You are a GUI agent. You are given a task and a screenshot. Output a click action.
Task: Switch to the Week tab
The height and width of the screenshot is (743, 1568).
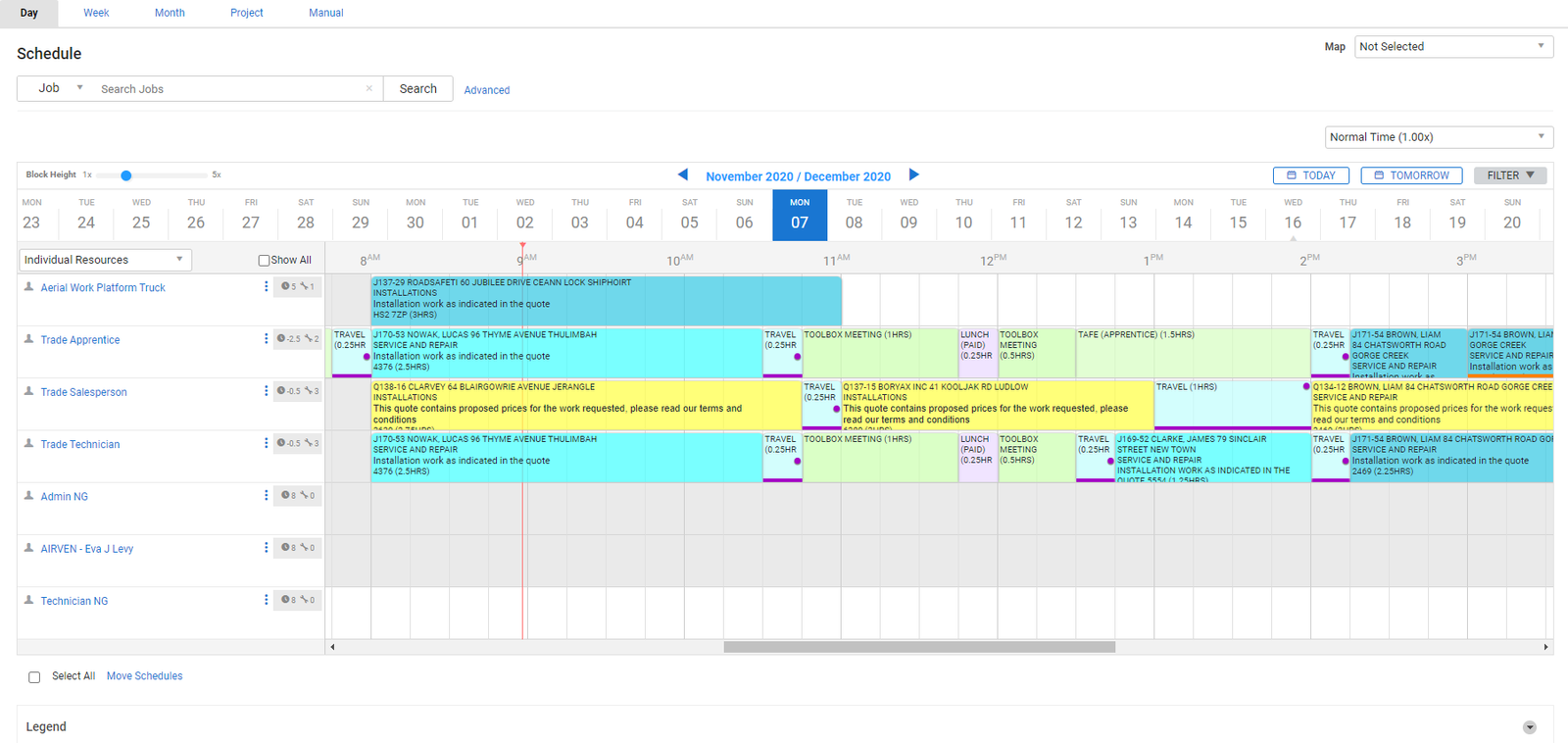click(96, 13)
